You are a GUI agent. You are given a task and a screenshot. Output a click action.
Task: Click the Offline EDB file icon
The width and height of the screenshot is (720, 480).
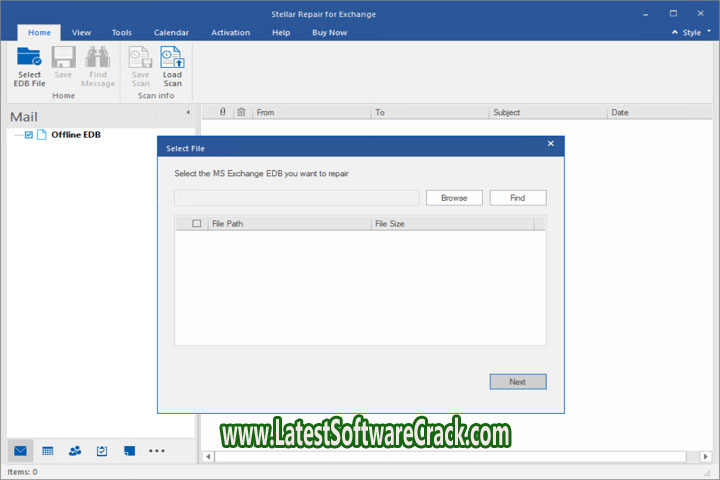[42, 135]
